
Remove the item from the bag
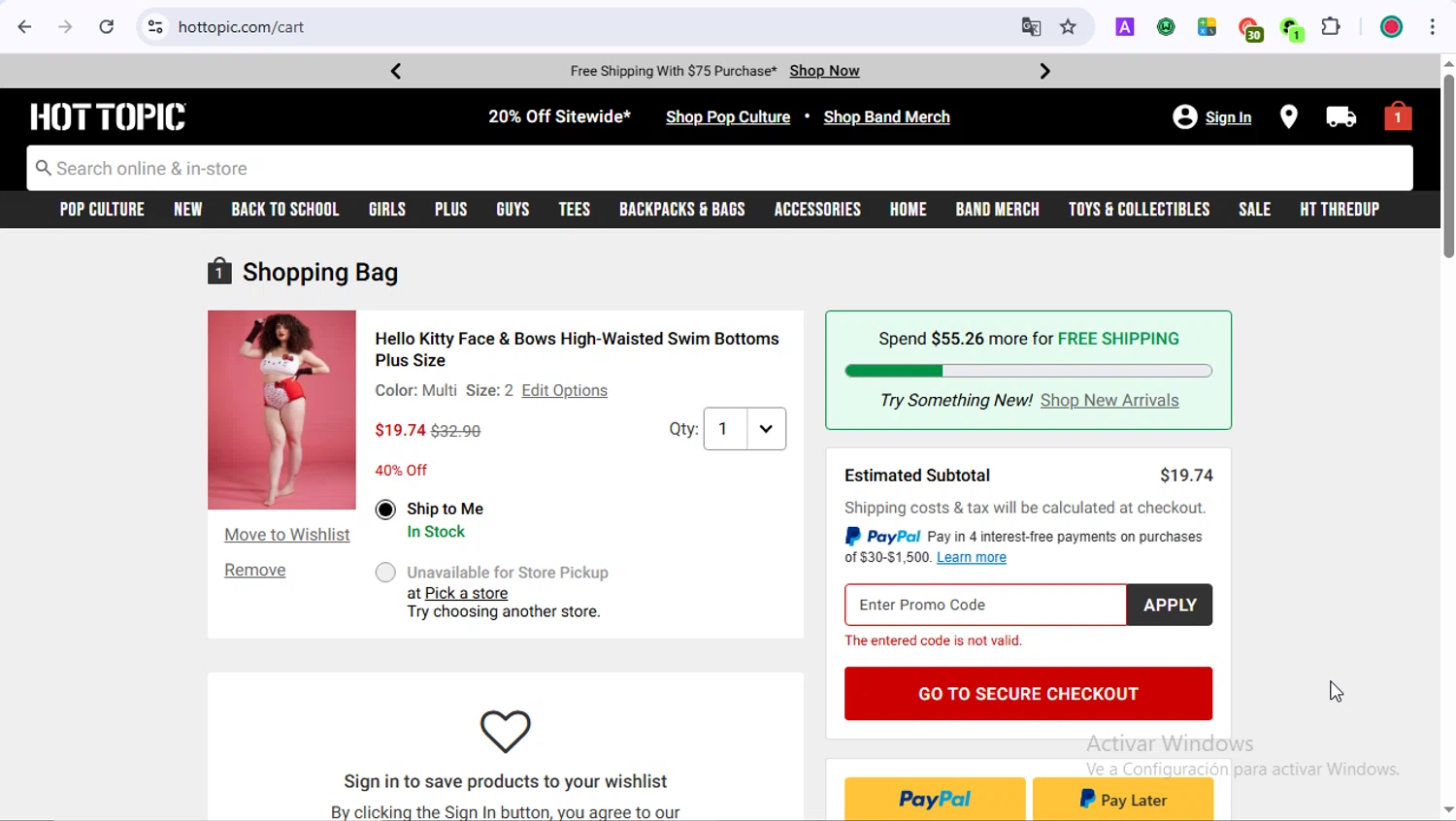255,570
